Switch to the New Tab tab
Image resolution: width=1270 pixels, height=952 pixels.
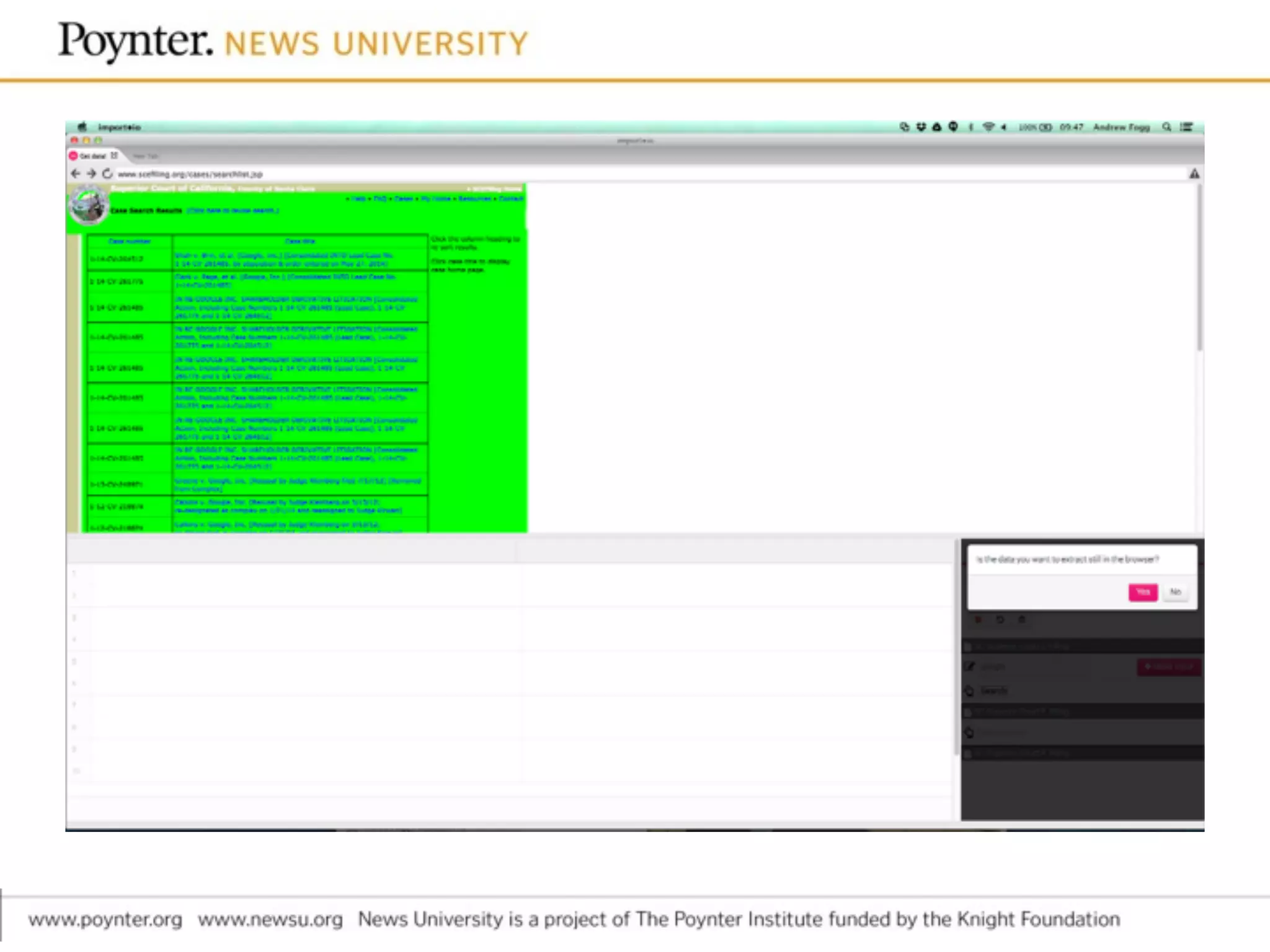coord(145,156)
